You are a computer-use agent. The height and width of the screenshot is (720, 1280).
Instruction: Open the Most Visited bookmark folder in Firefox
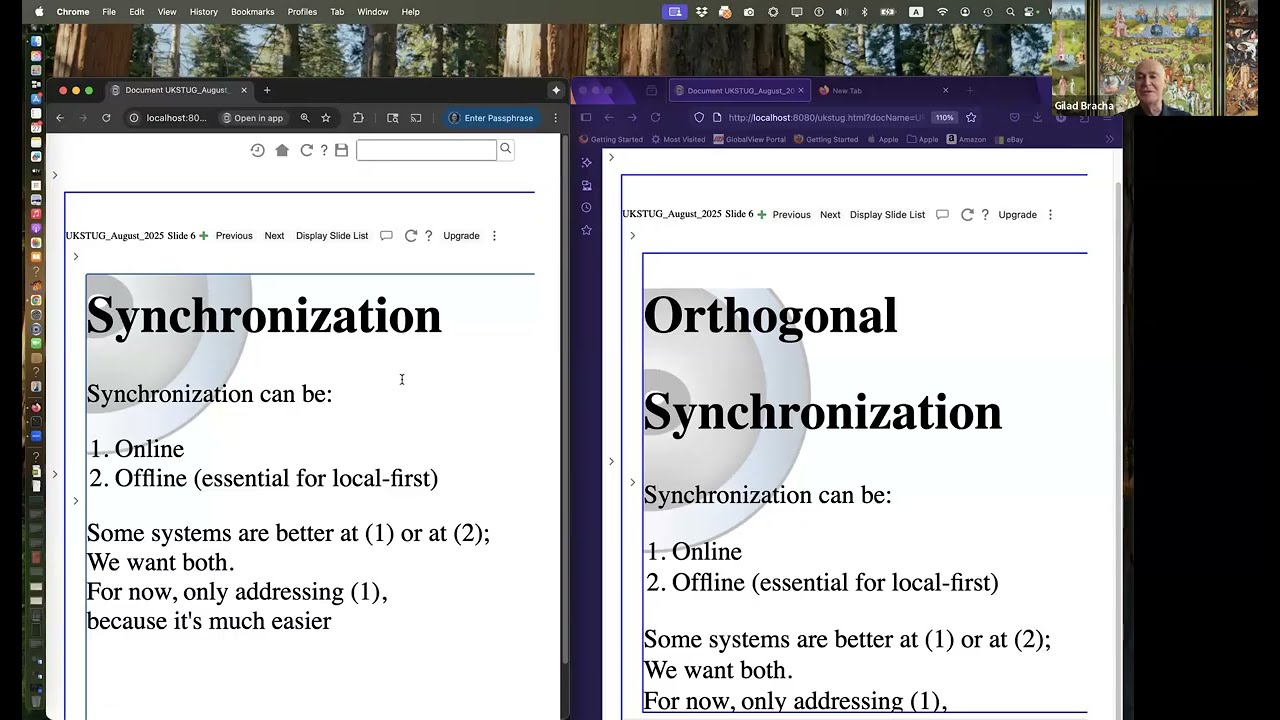click(678, 140)
